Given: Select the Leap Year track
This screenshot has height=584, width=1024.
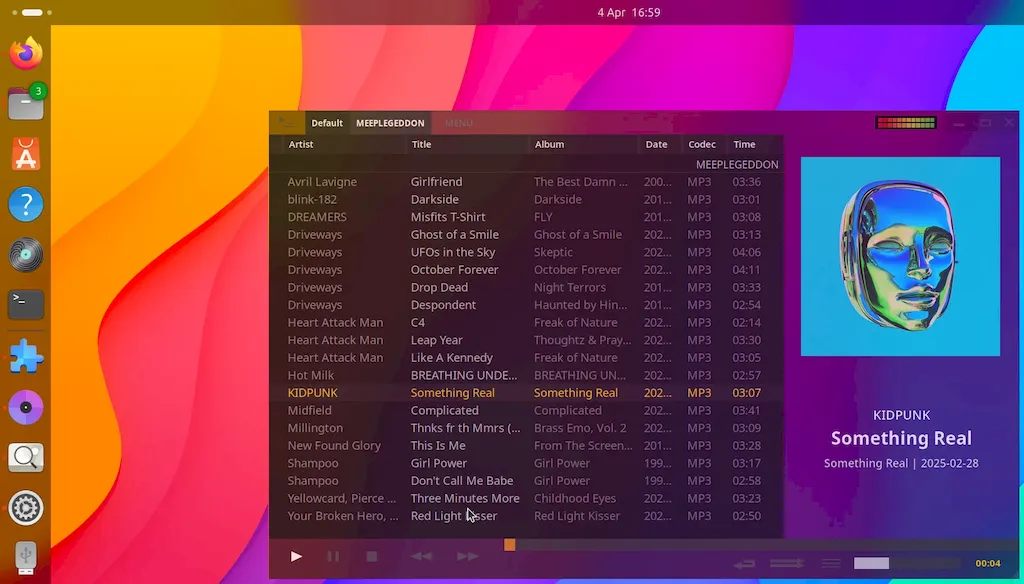Looking at the screenshot, I should pos(526,340).
